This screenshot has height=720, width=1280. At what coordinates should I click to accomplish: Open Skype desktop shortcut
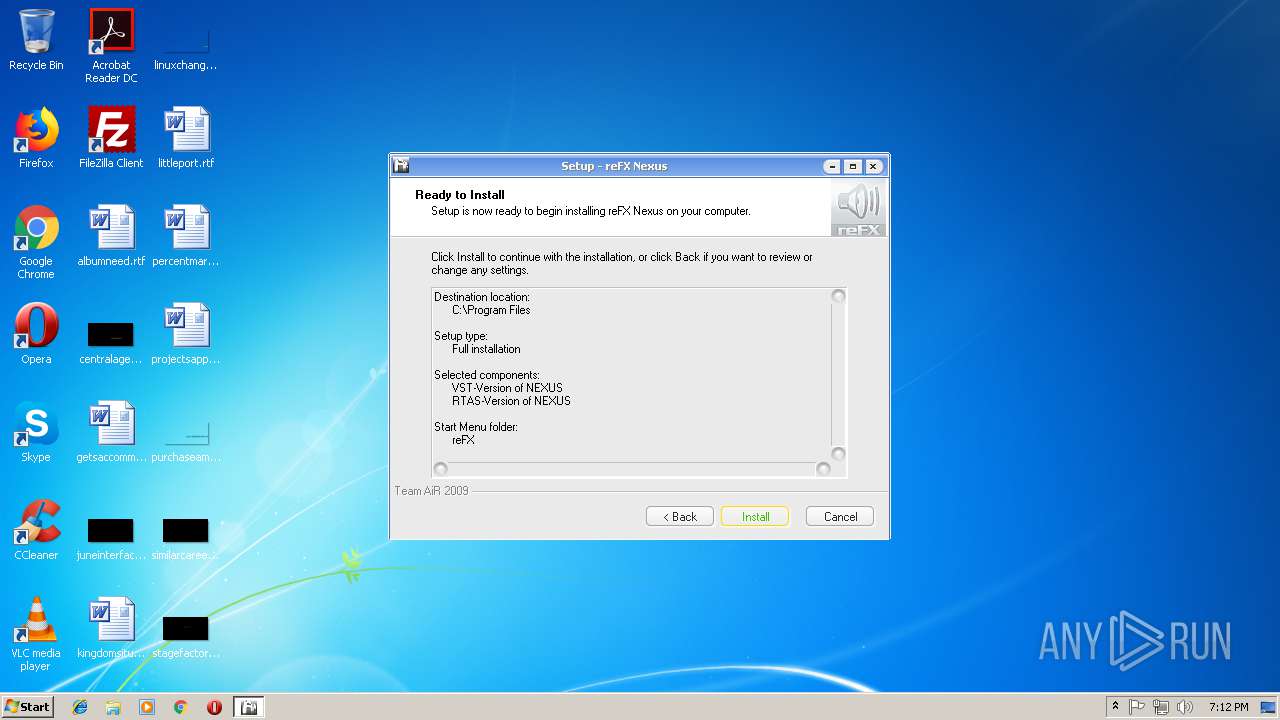[x=36, y=432]
